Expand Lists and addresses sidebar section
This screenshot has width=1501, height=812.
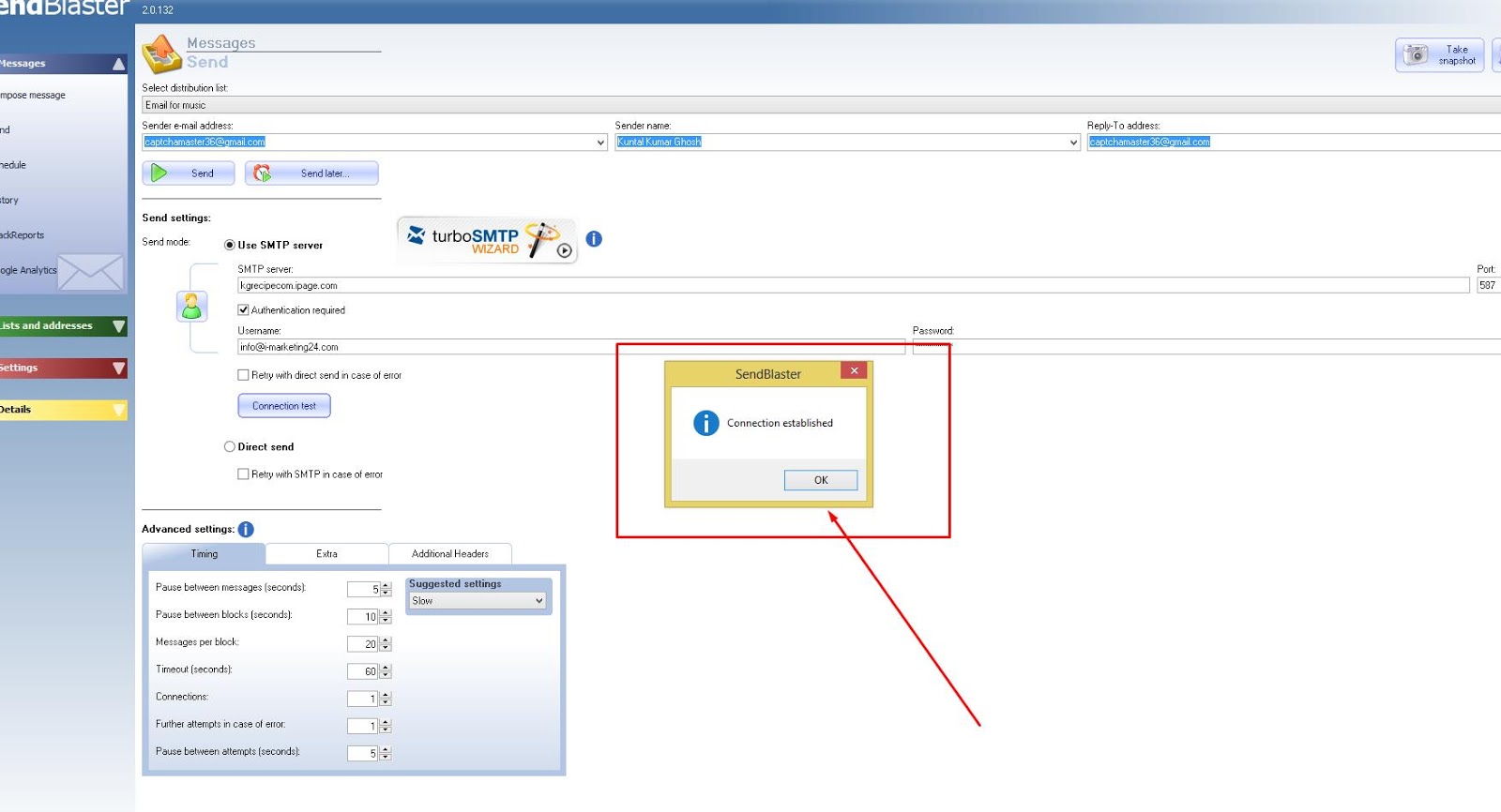pyautogui.click(x=118, y=326)
